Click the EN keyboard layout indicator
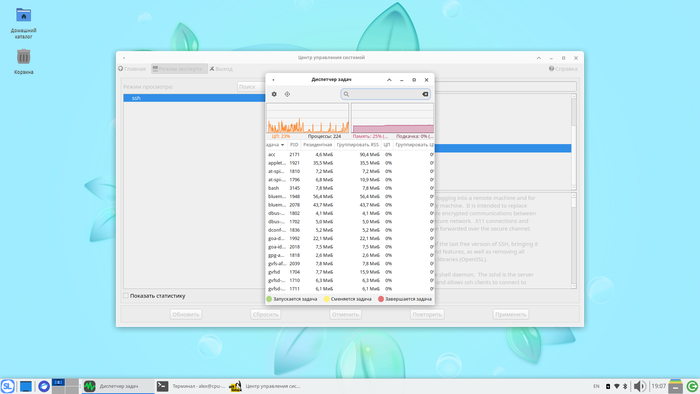 pos(596,386)
